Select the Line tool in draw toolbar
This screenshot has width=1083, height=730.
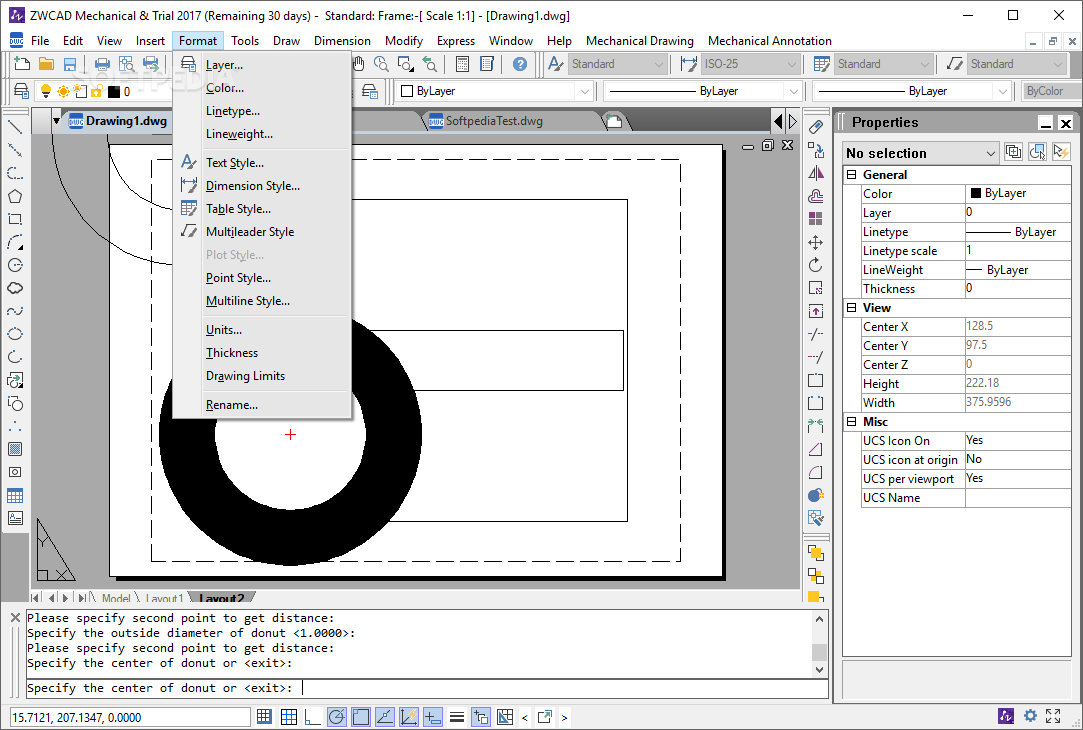coord(15,127)
